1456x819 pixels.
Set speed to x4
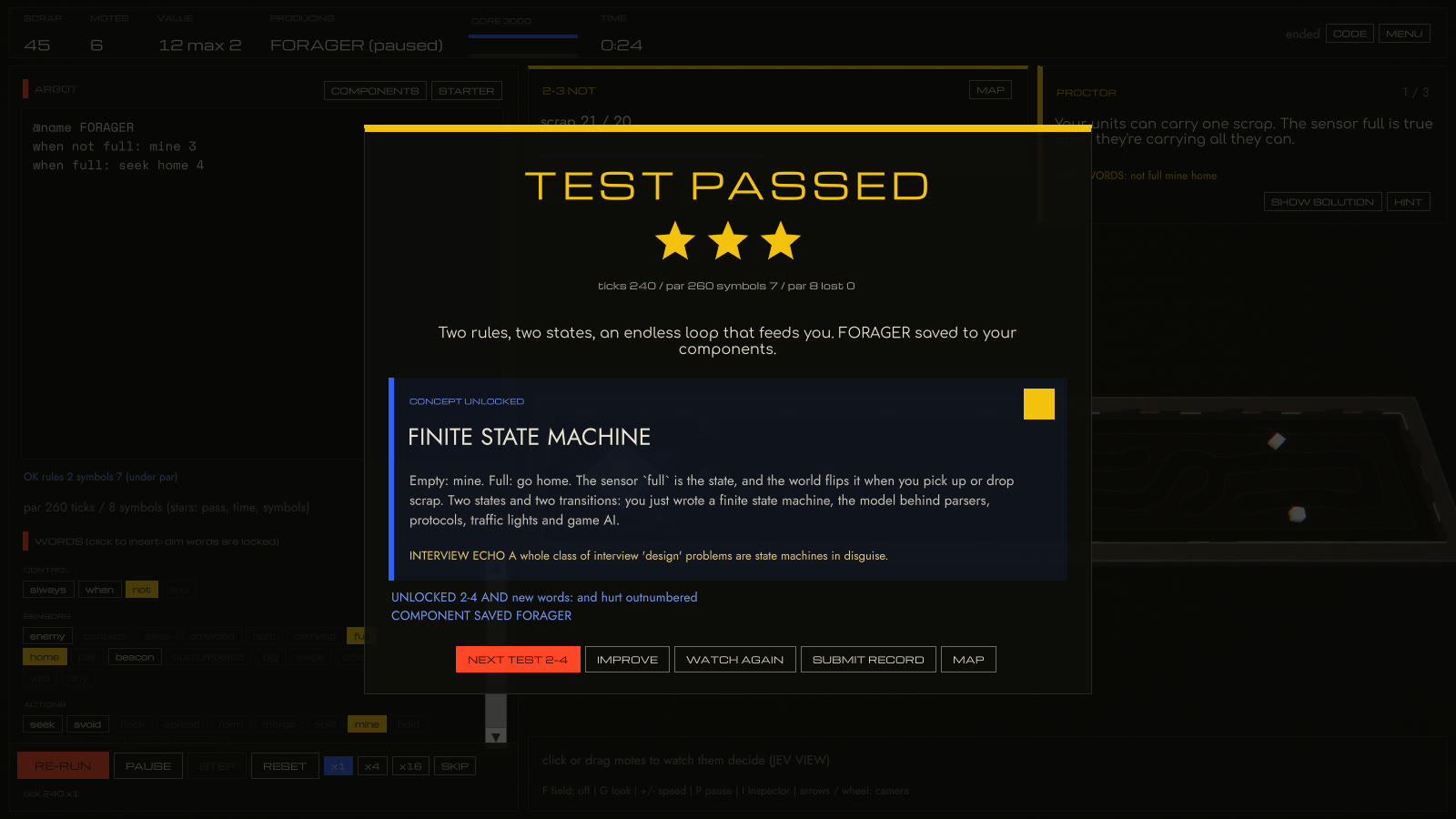[372, 766]
